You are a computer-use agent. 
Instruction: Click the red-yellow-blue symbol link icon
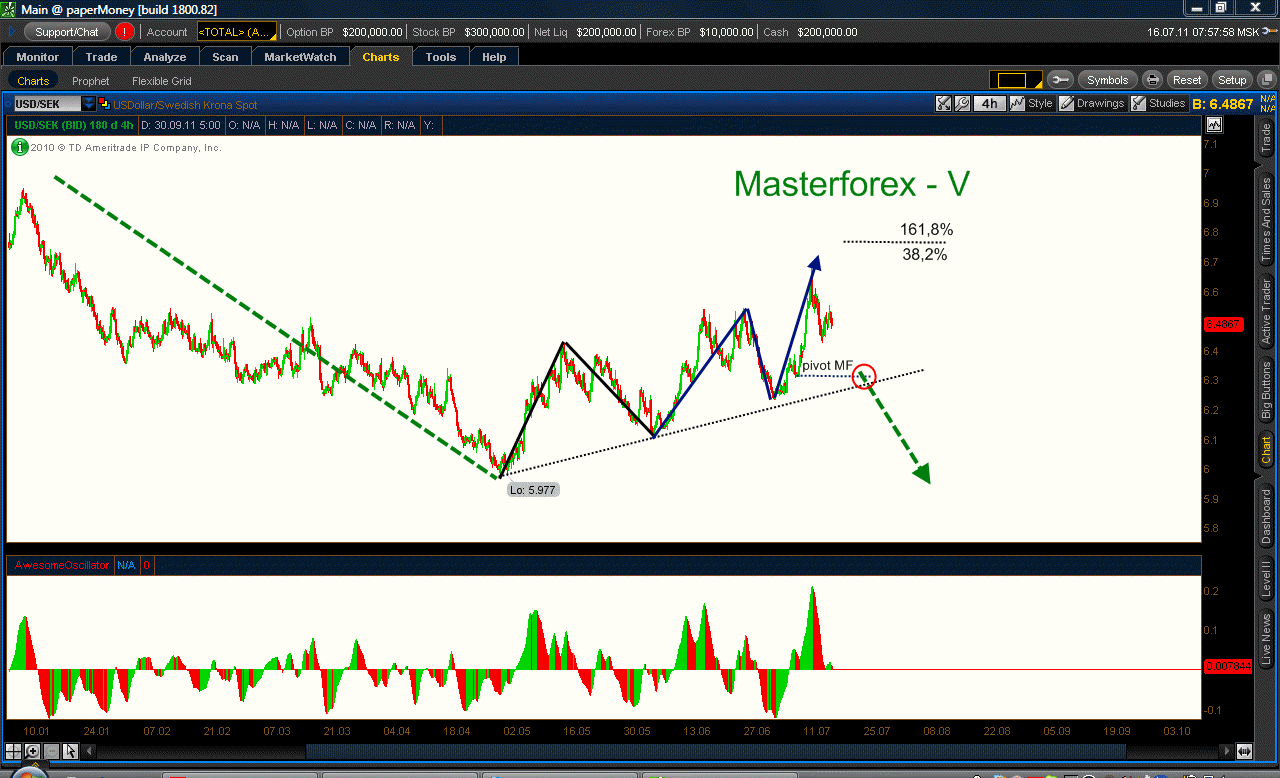(104, 104)
